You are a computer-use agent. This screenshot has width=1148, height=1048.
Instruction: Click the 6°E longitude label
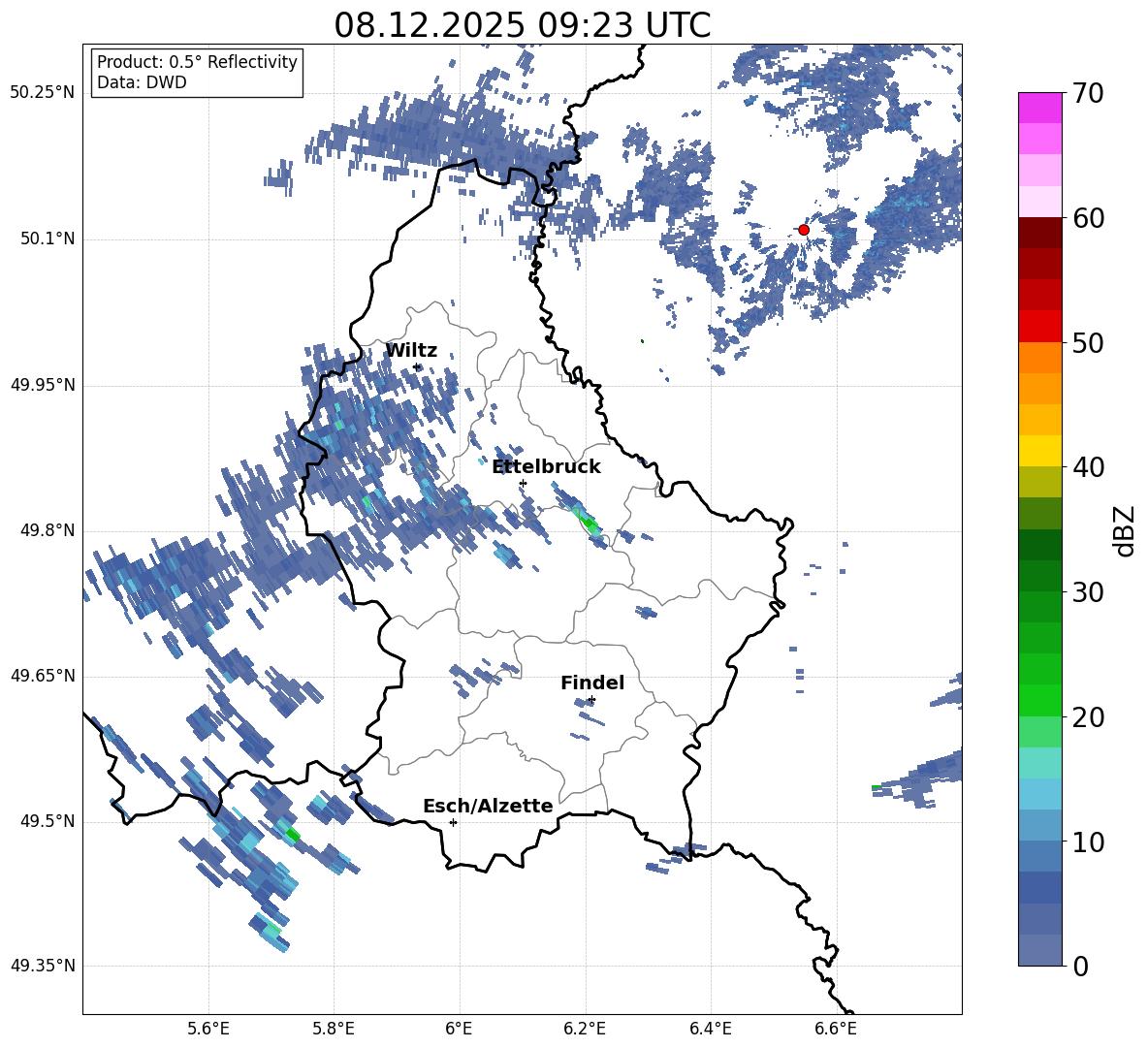point(459,1029)
